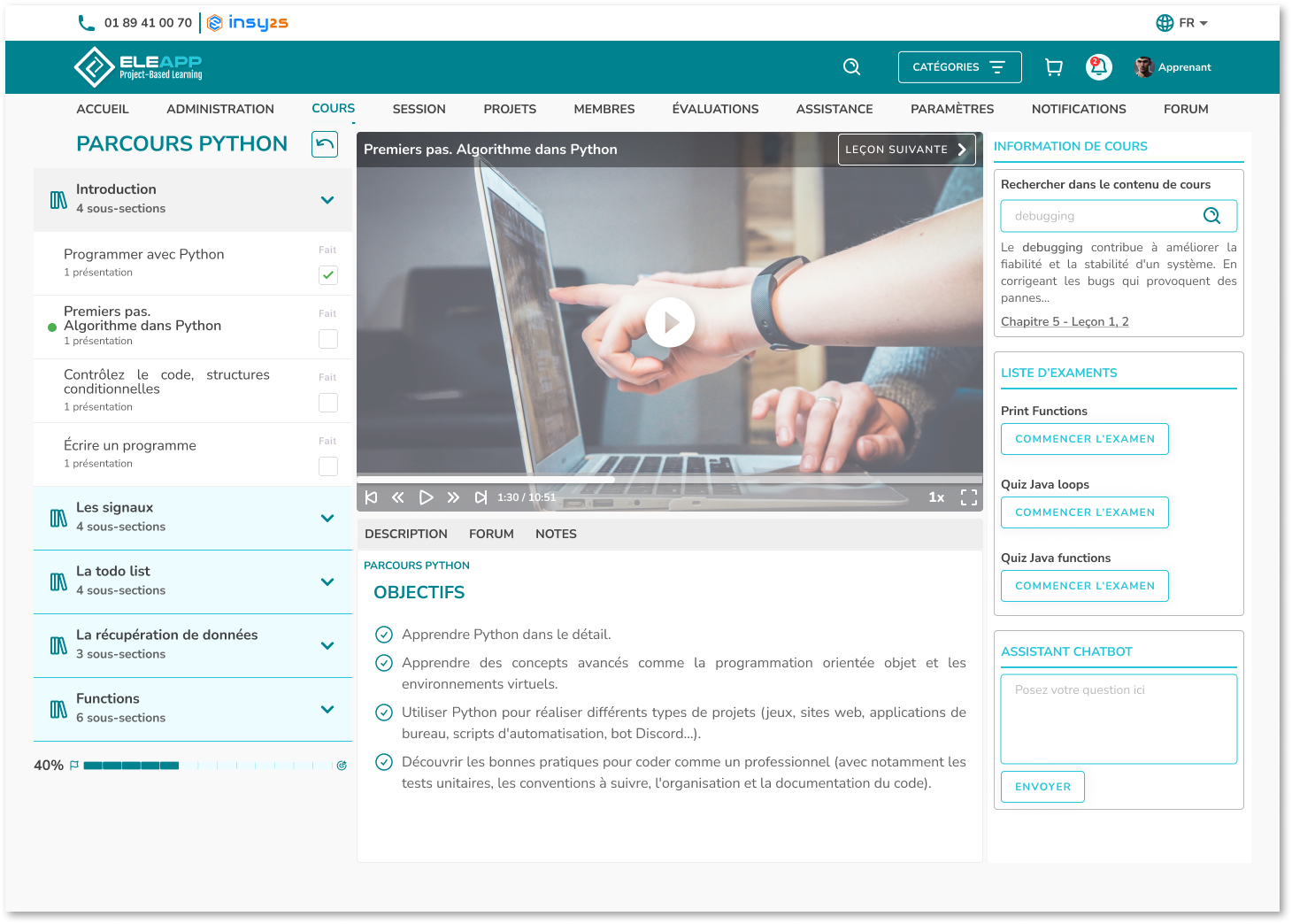
Task: Collapse the Introduction section
Action: pyautogui.click(x=327, y=200)
